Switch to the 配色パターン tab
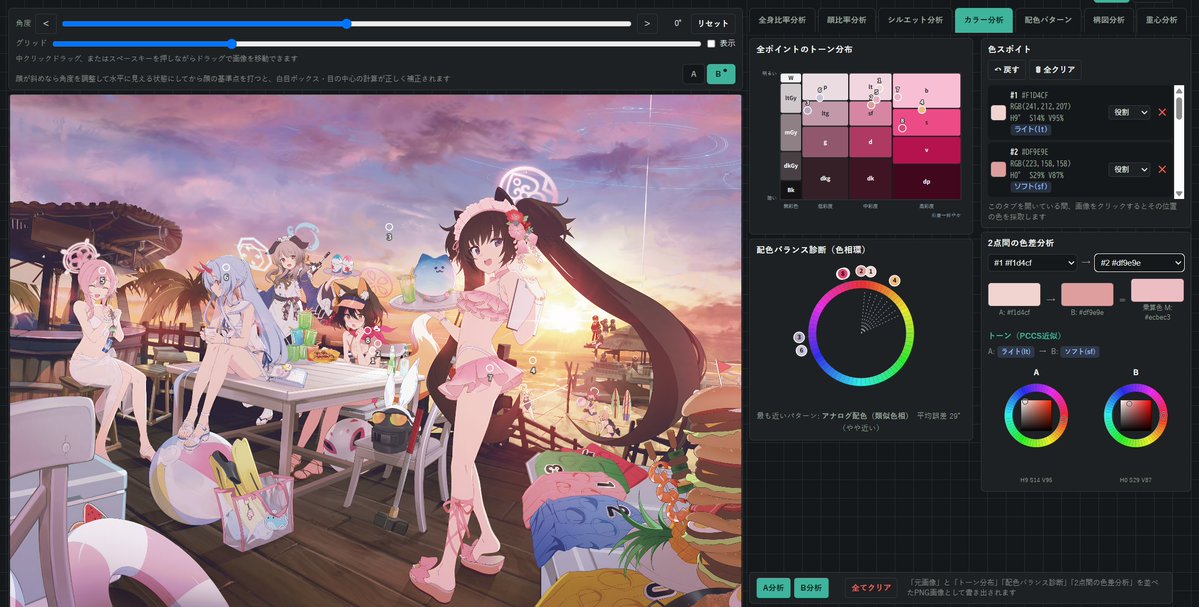1199x607 pixels. coord(1048,20)
